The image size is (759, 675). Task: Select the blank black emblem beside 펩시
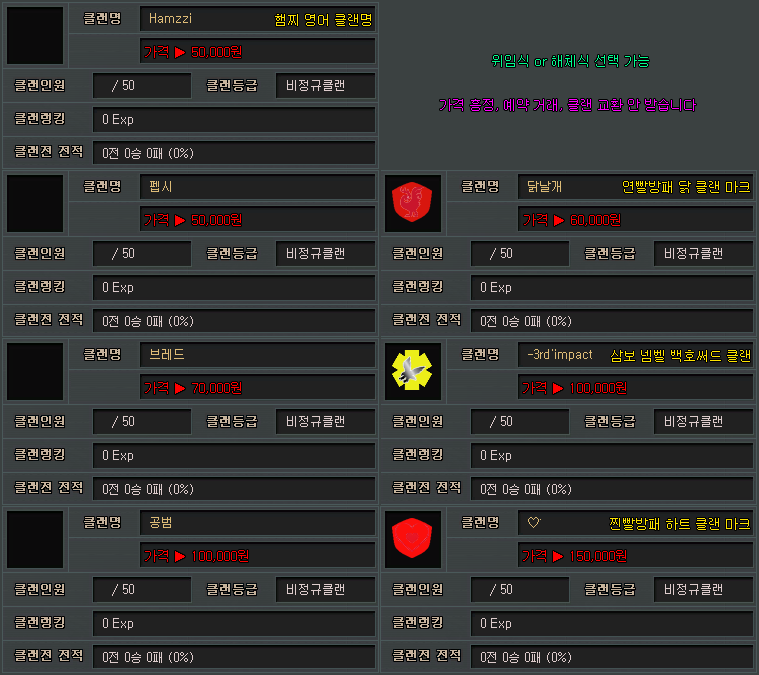point(35,202)
